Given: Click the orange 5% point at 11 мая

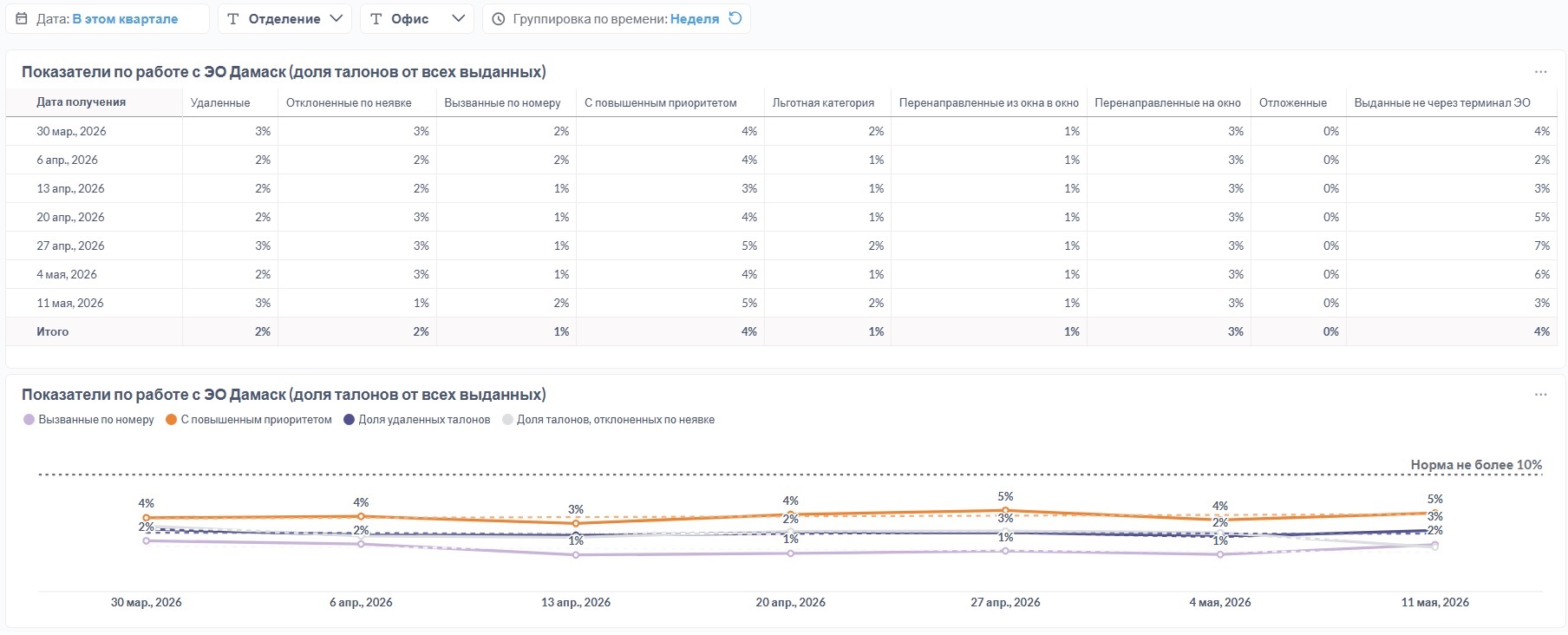Looking at the screenshot, I should [1434, 513].
